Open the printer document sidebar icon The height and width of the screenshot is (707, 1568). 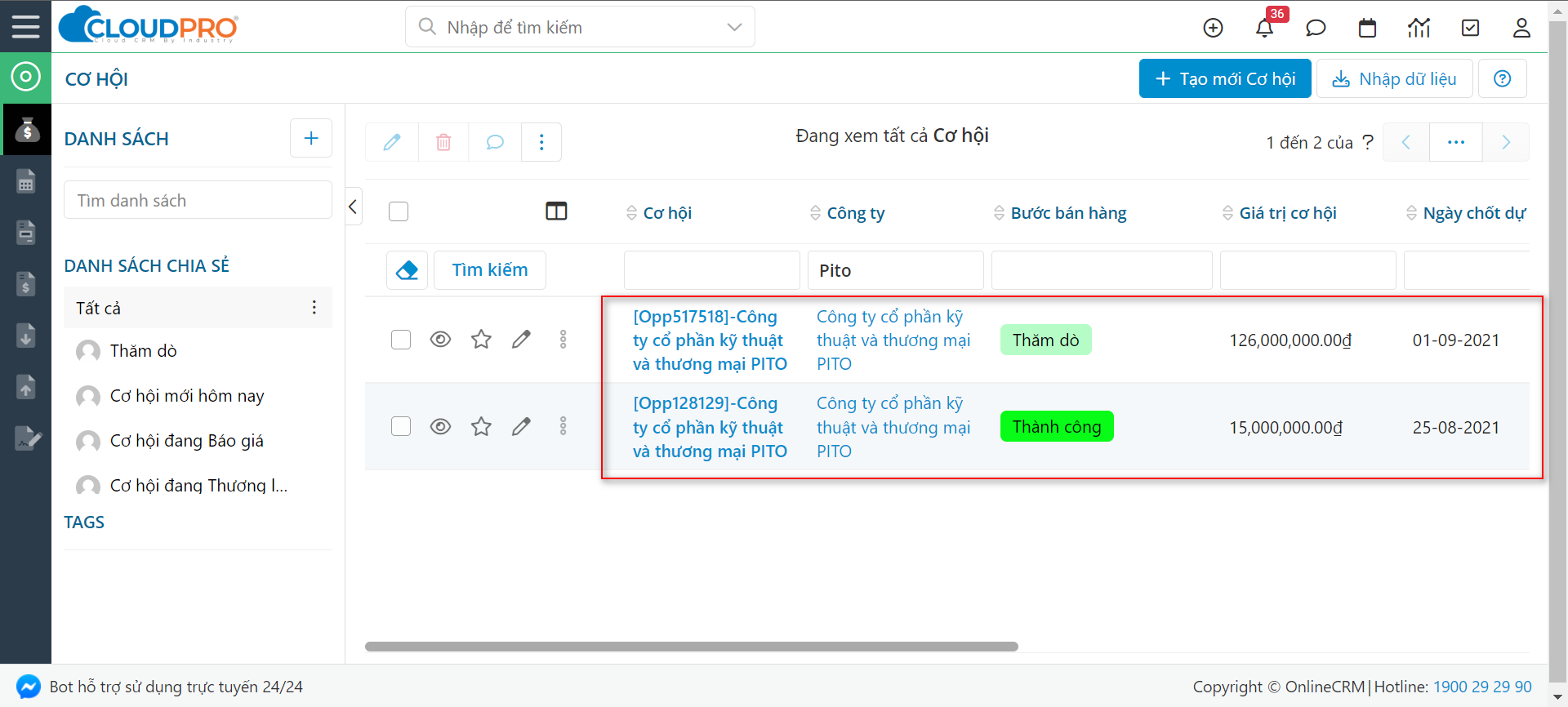pos(25,233)
